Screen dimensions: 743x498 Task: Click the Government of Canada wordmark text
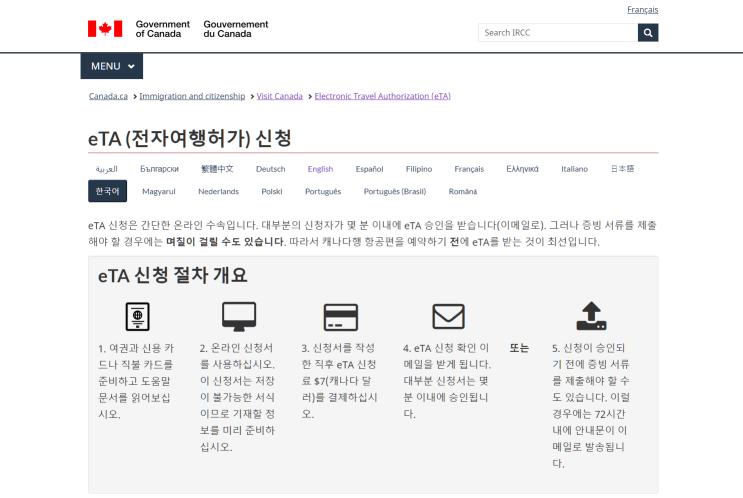163,29
